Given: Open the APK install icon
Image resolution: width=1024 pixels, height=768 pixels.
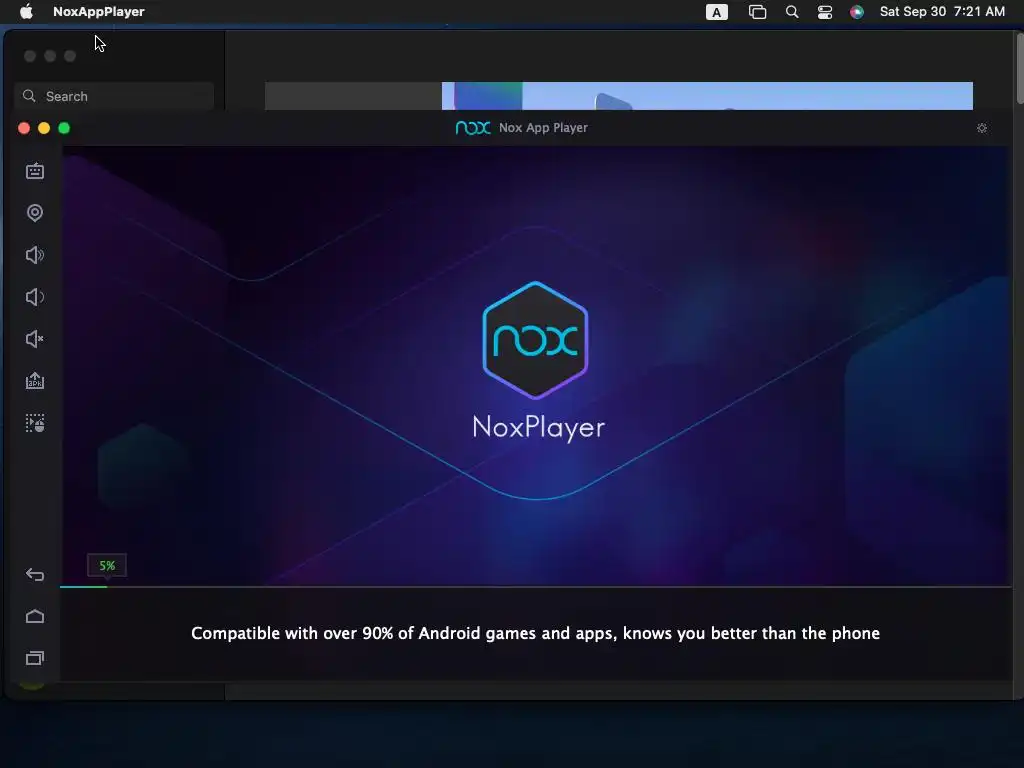Looking at the screenshot, I should (x=35, y=381).
